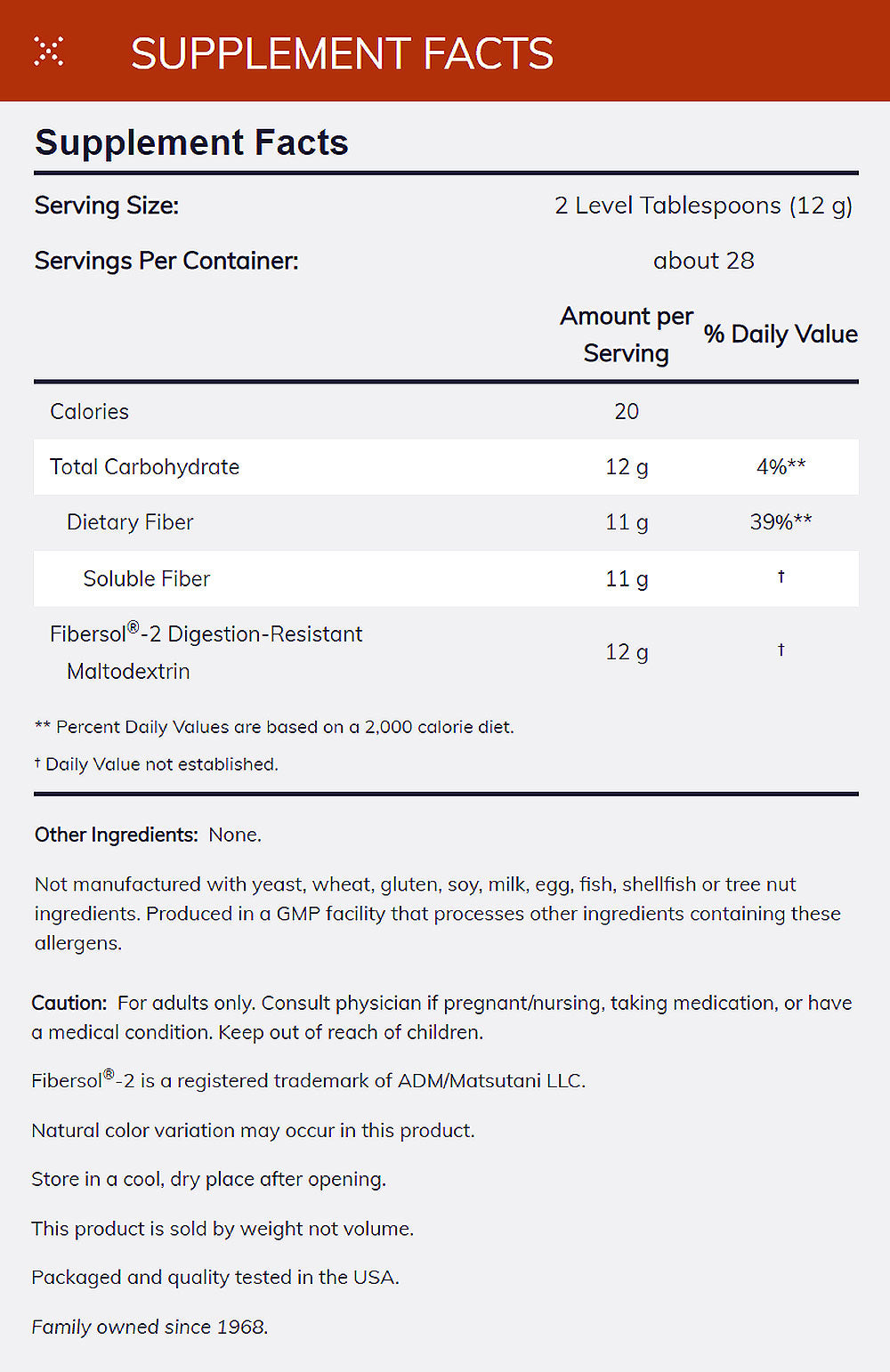The width and height of the screenshot is (890, 1372).
Task: Click the collapse icon beside the header title
Action: pos(49,52)
